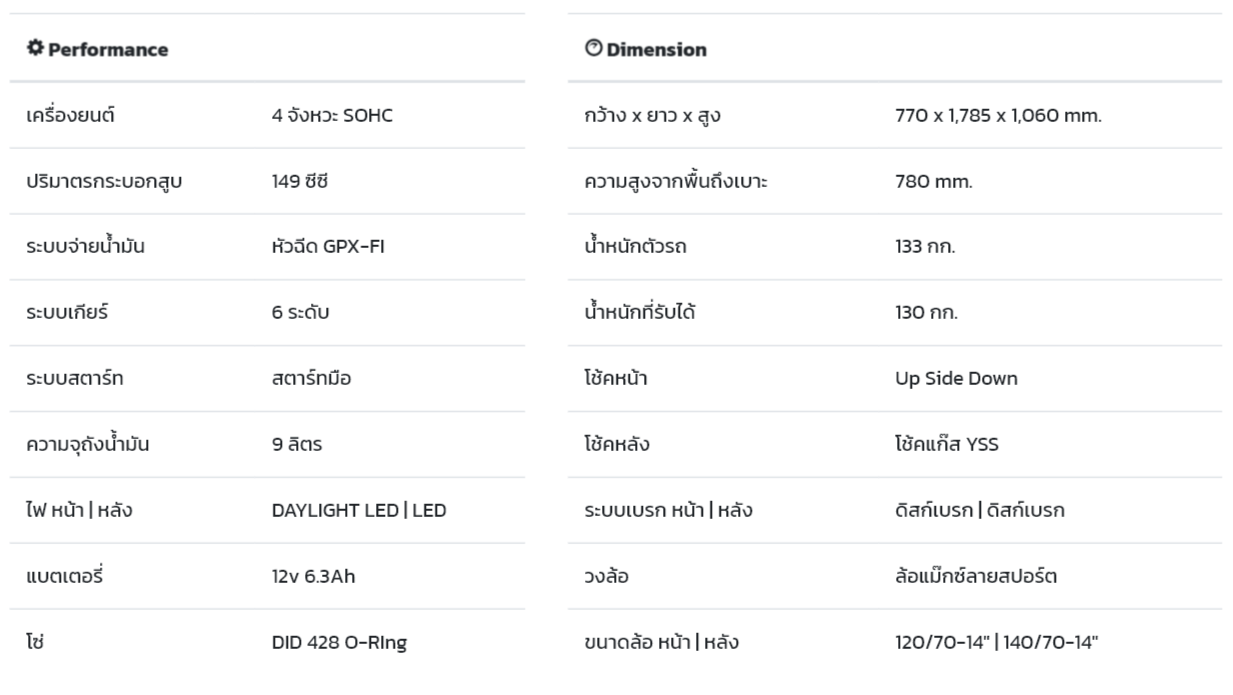Click the 6 ระดับ gear value
This screenshot has height=695, width=1233.
(300, 312)
